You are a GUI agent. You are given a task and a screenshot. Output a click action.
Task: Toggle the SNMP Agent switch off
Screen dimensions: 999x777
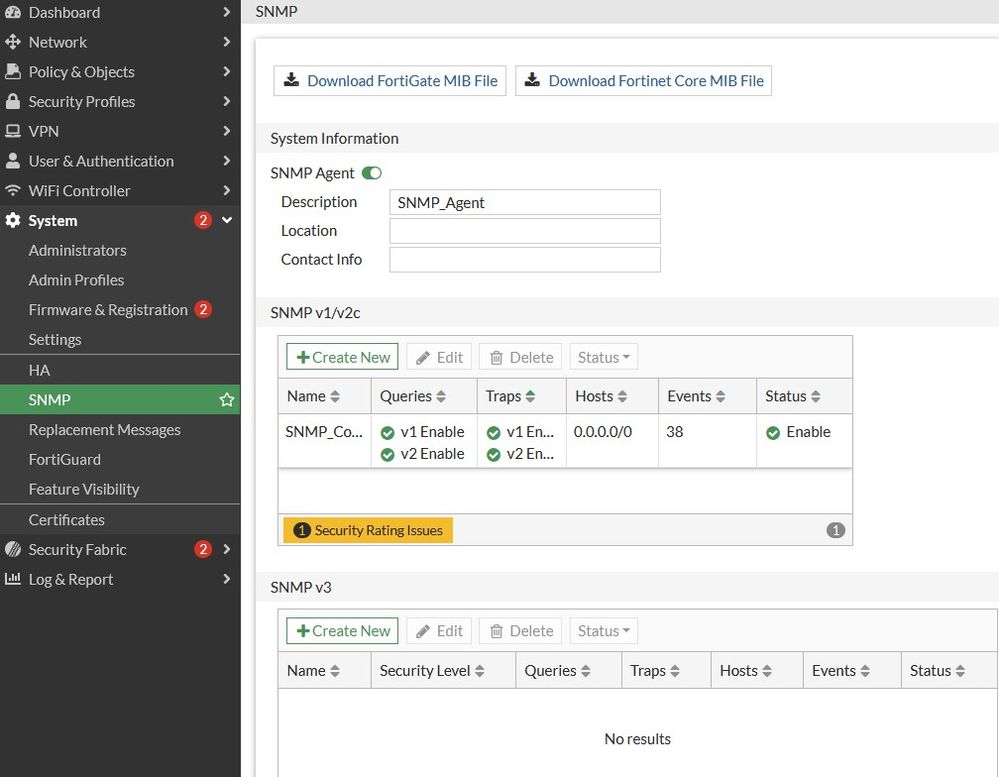(372, 173)
